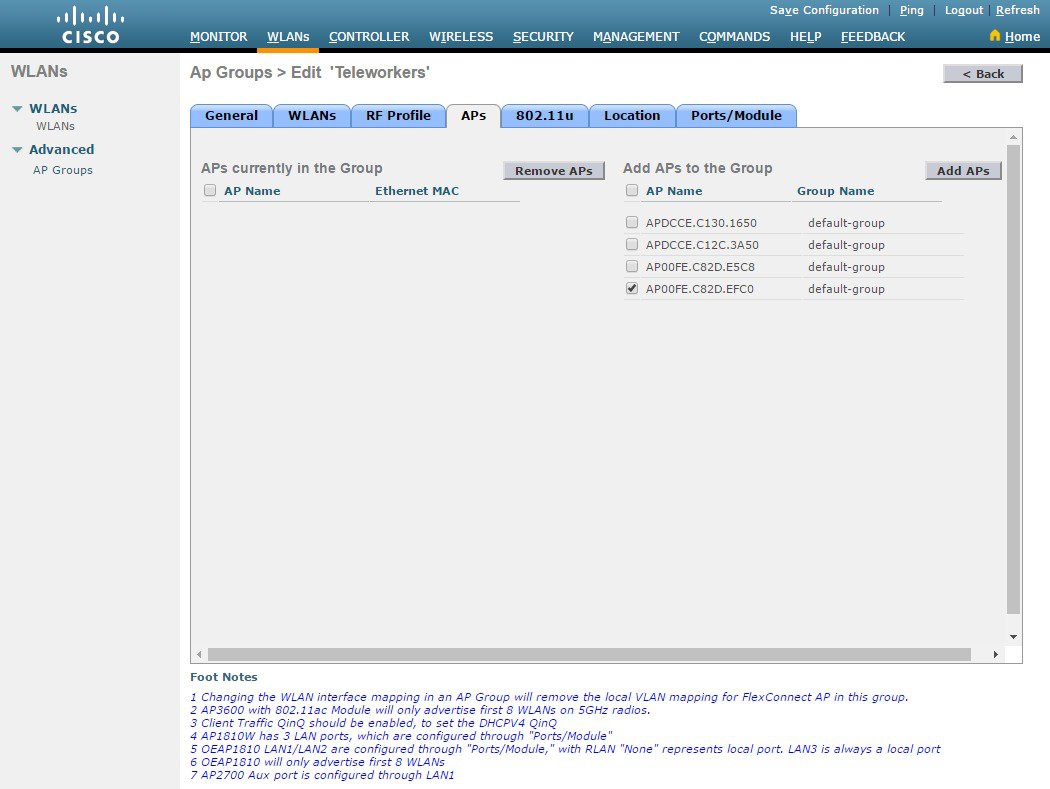Open the FEEDBACK menu
This screenshot has width=1050, height=789.
tap(873, 37)
